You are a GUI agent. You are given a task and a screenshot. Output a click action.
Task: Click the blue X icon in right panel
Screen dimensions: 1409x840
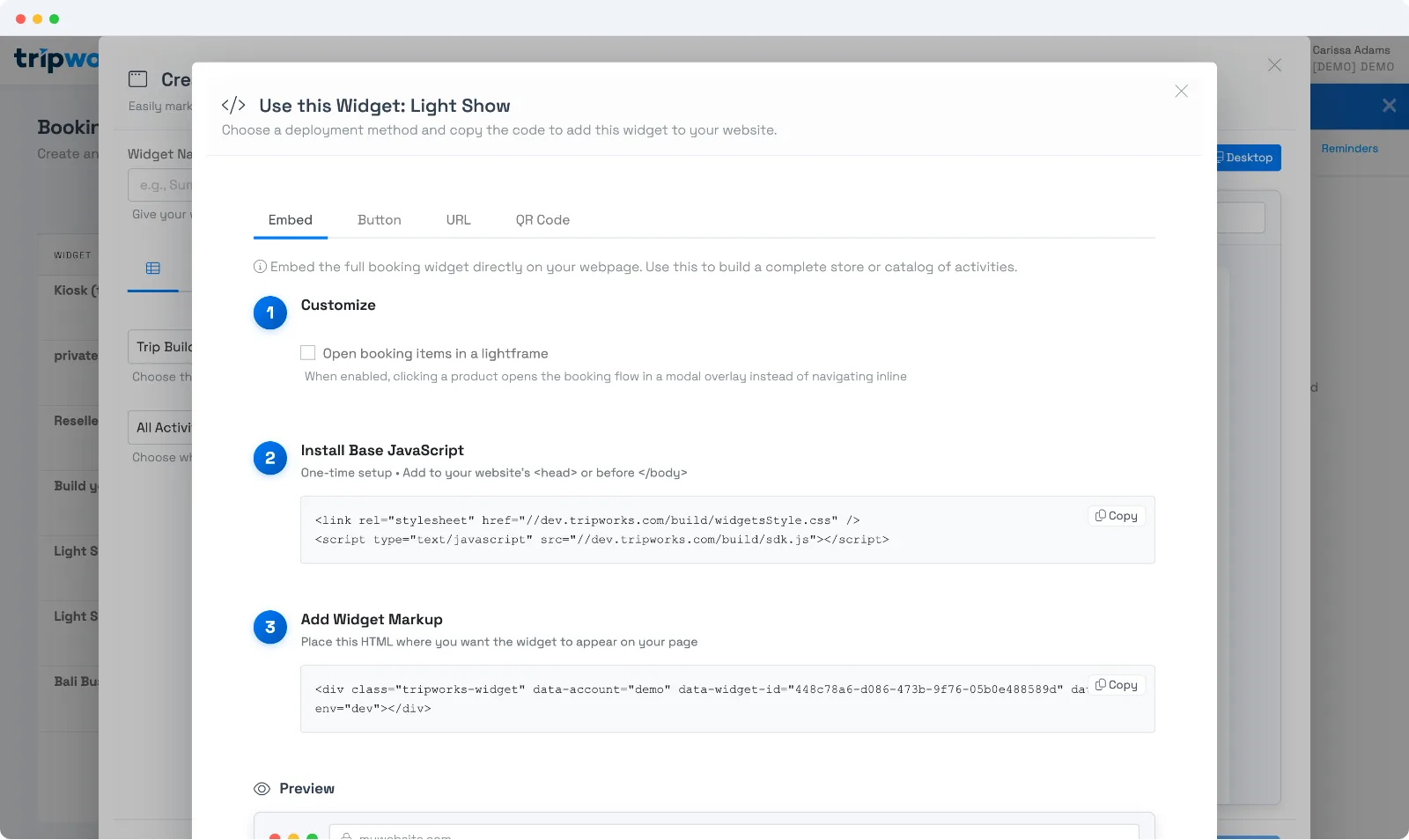[x=1389, y=106]
